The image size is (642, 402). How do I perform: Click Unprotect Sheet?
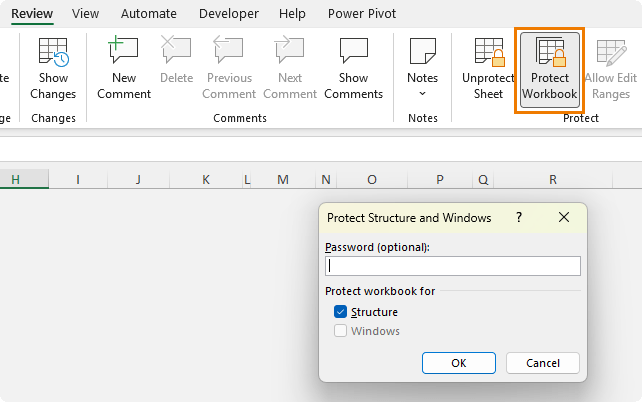pos(488,69)
